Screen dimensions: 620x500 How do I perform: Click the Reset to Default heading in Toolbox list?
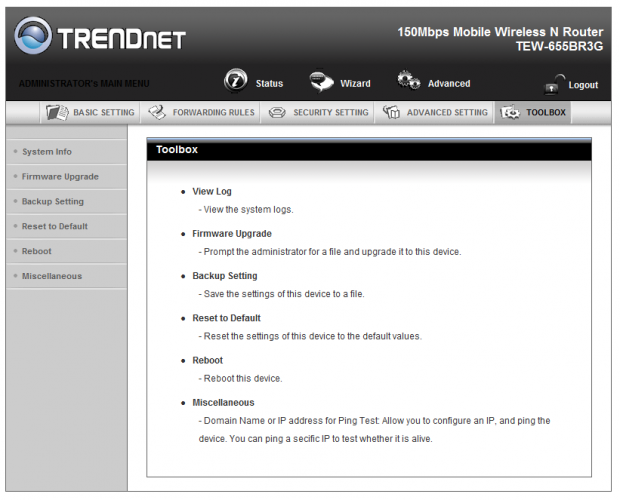tap(227, 318)
